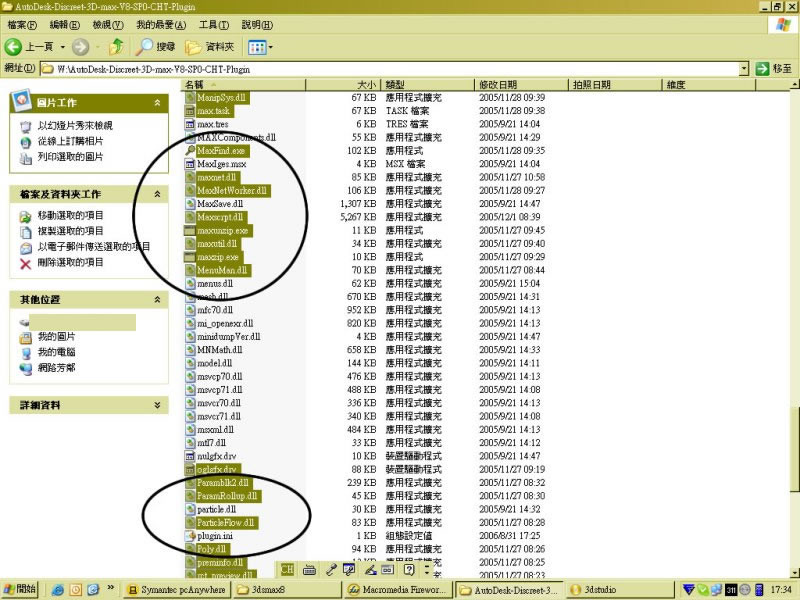This screenshot has height=600, width=800.
Task: Click the Go (移至) button
Action: pos(774,68)
